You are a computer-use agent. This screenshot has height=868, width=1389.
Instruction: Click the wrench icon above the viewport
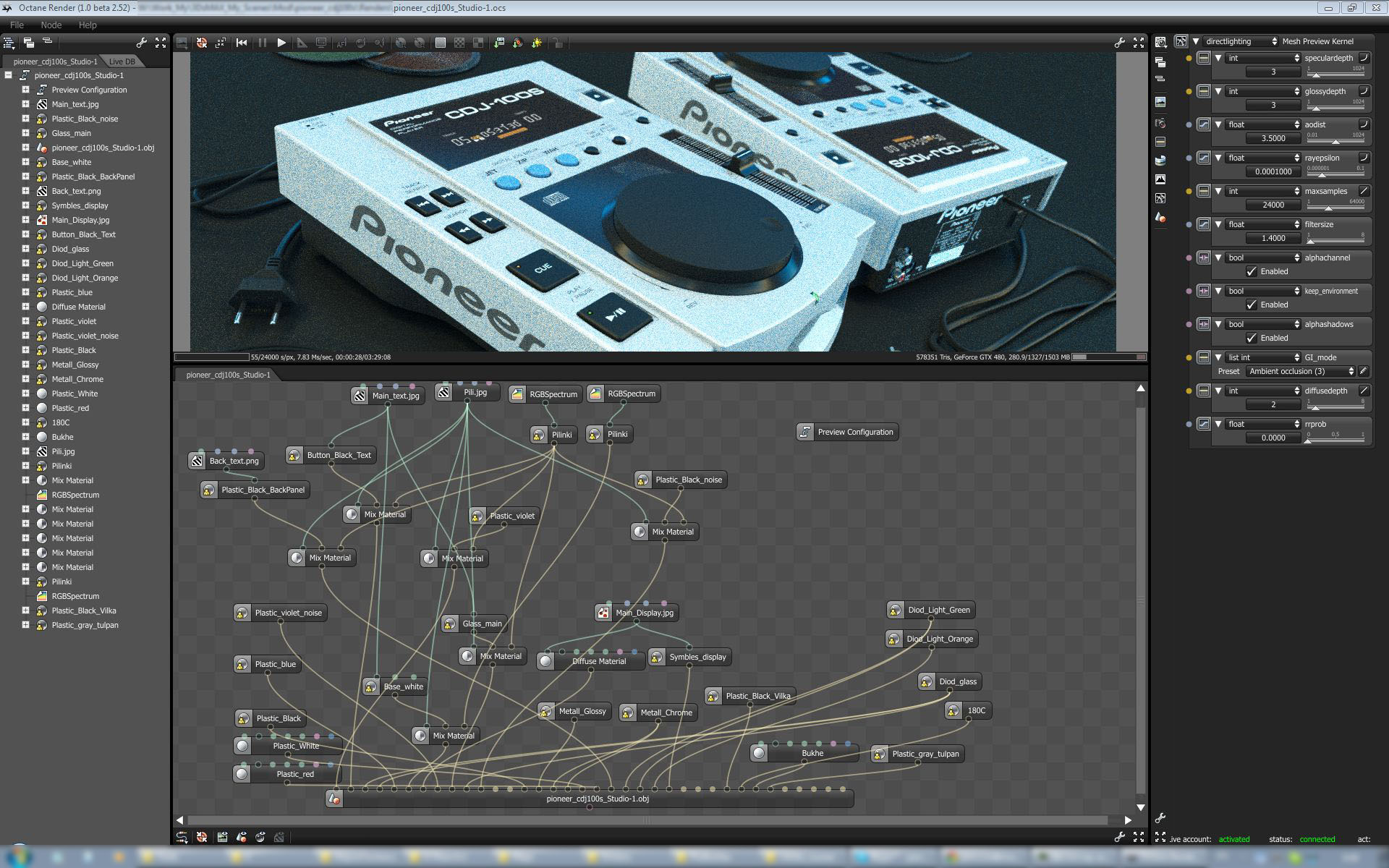tap(1119, 43)
